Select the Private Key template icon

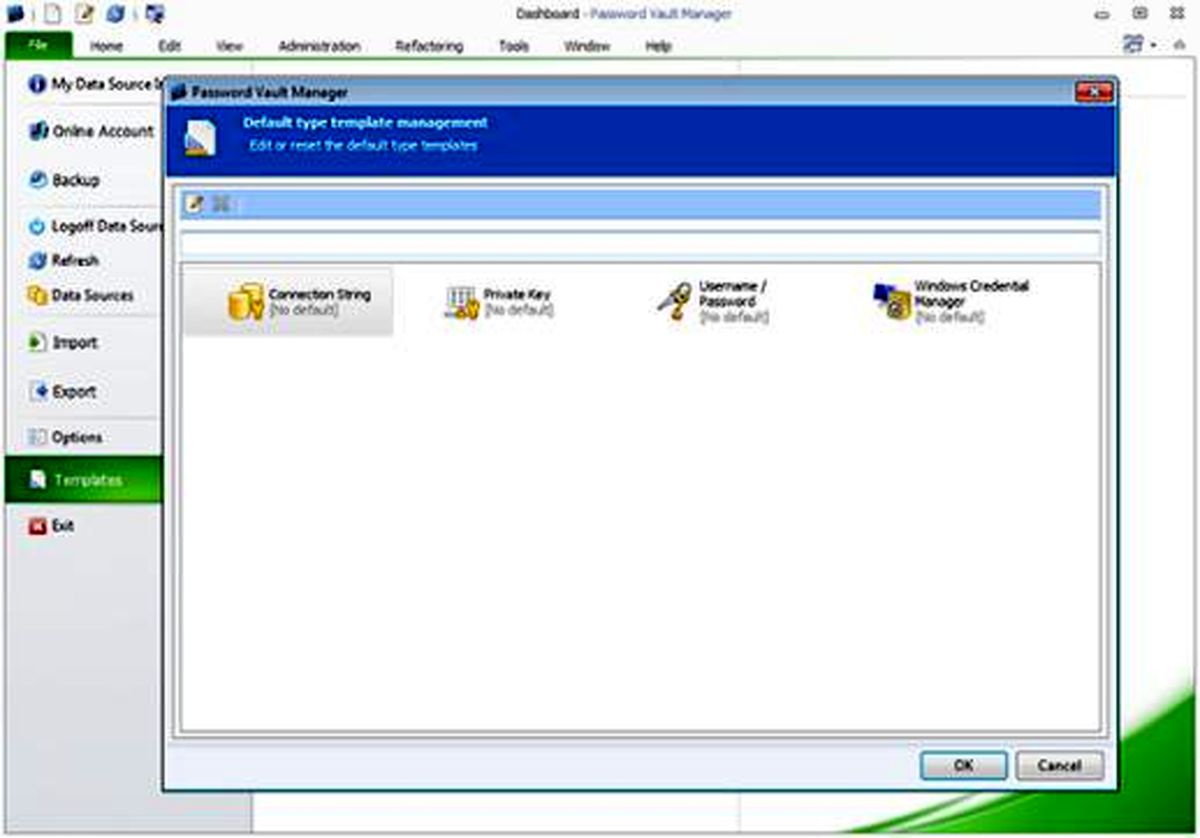pos(462,302)
